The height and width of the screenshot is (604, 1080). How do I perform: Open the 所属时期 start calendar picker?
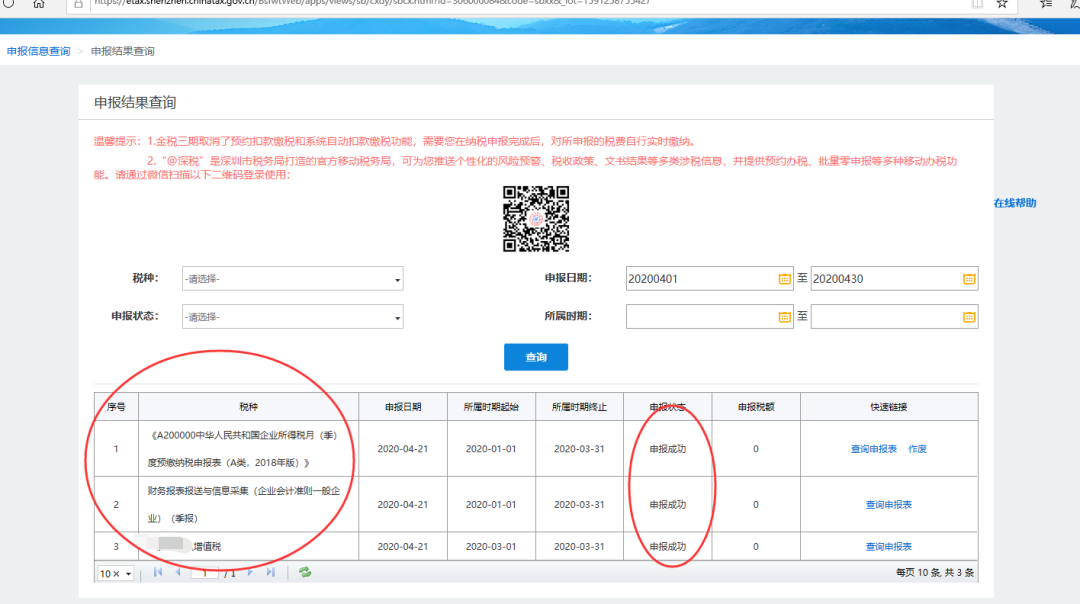coord(784,317)
